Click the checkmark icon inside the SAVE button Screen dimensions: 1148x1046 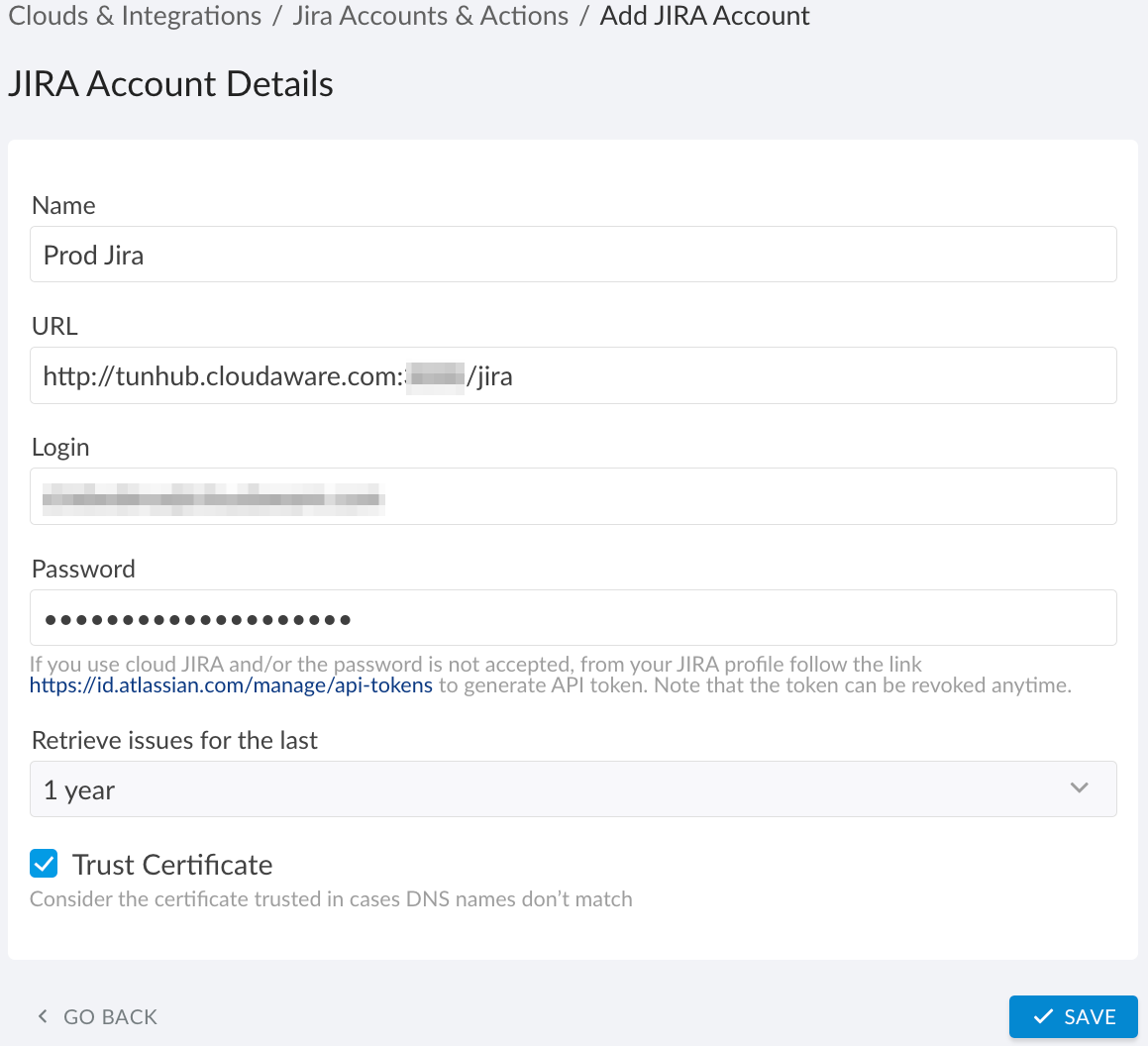click(x=1044, y=1016)
